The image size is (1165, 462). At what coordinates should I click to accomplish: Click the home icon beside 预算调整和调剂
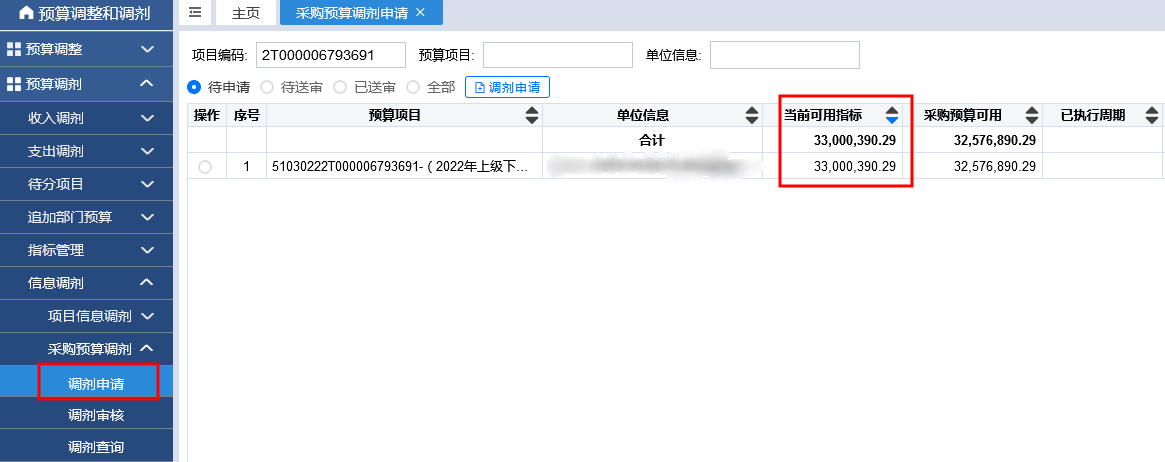pos(26,13)
